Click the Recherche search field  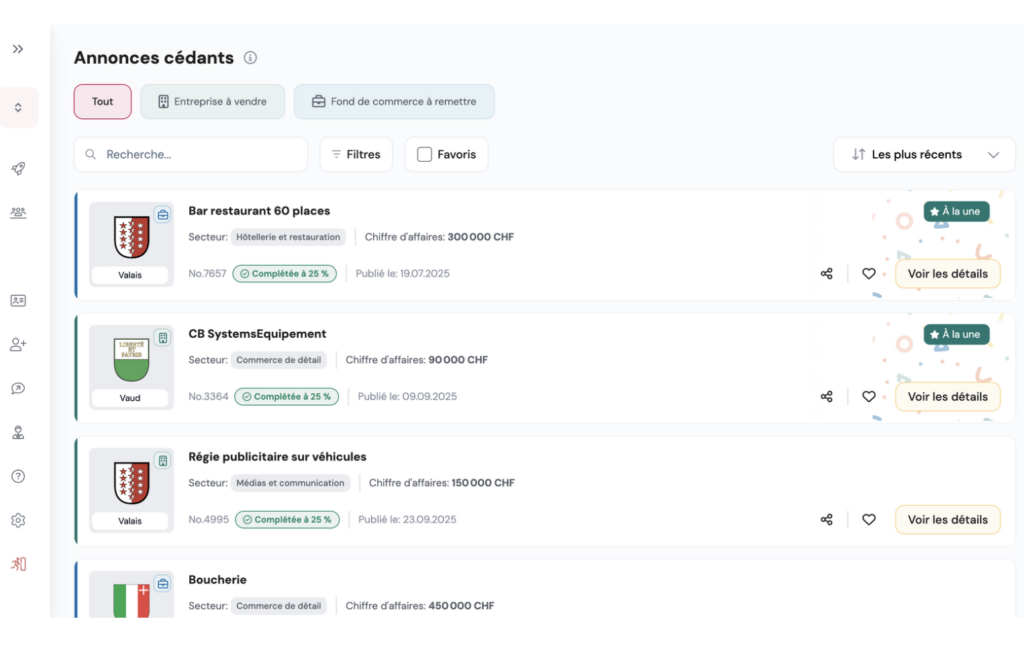tap(200, 155)
